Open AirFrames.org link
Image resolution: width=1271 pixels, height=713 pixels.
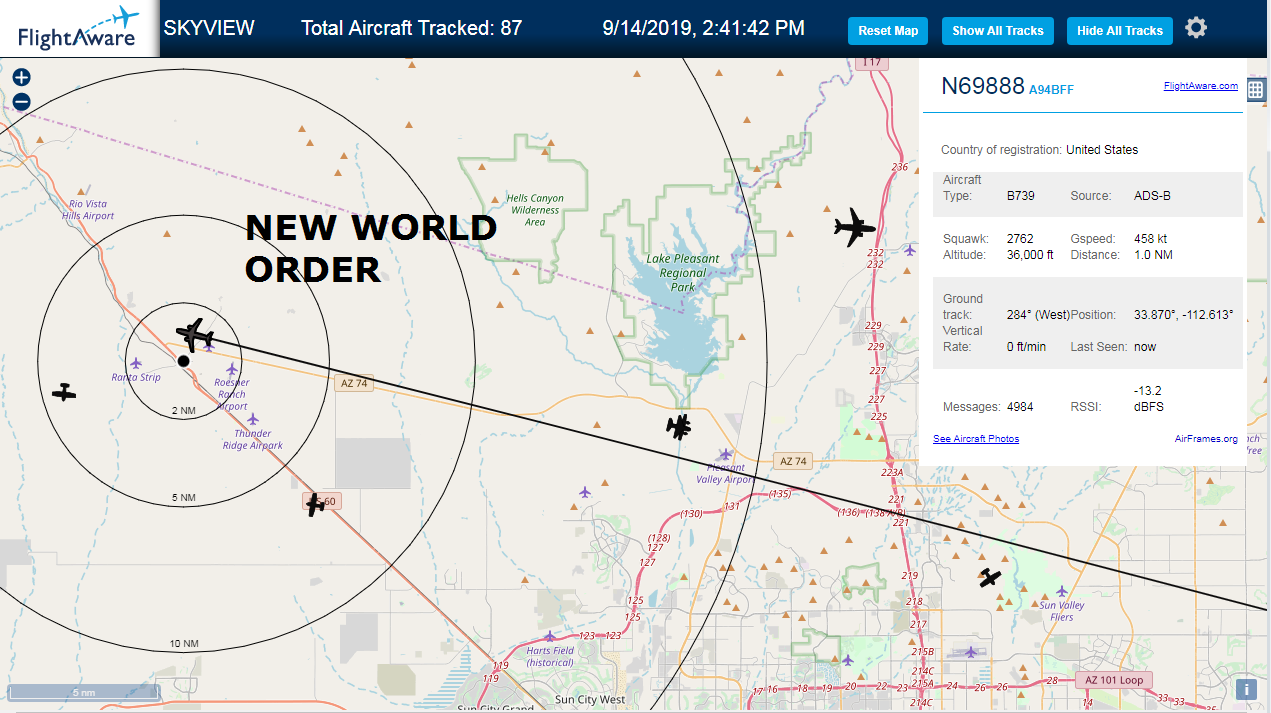1206,439
